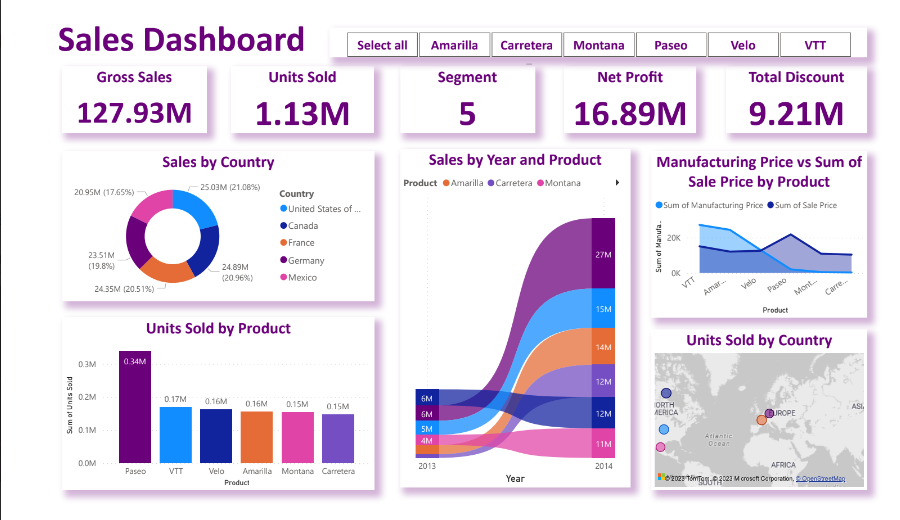900x520 pixels.
Task: Expand product legend with arrow
Action: pos(617,183)
